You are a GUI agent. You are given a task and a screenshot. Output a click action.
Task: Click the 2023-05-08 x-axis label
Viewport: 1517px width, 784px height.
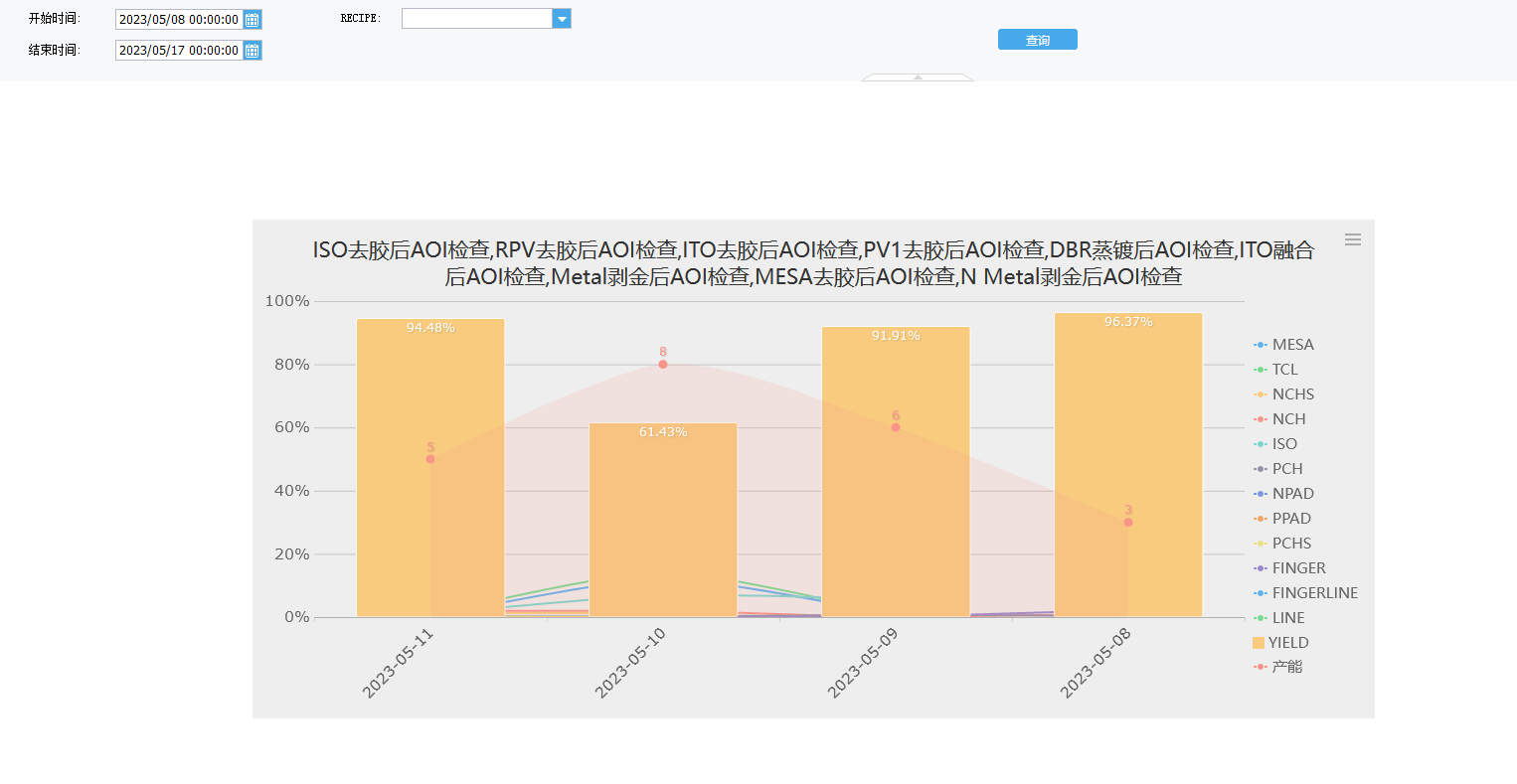(x=1096, y=663)
